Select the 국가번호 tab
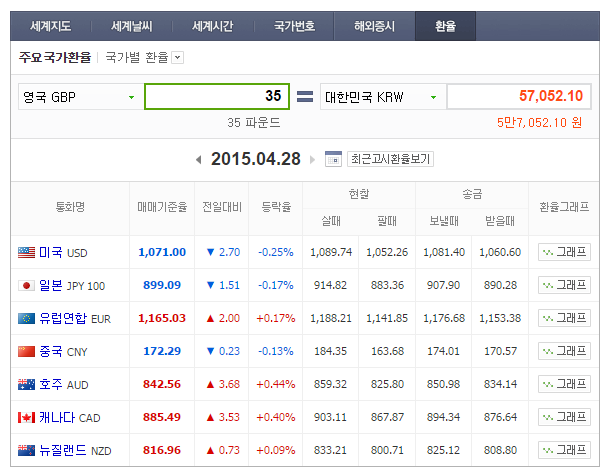608x475 pixels. pyautogui.click(x=294, y=26)
